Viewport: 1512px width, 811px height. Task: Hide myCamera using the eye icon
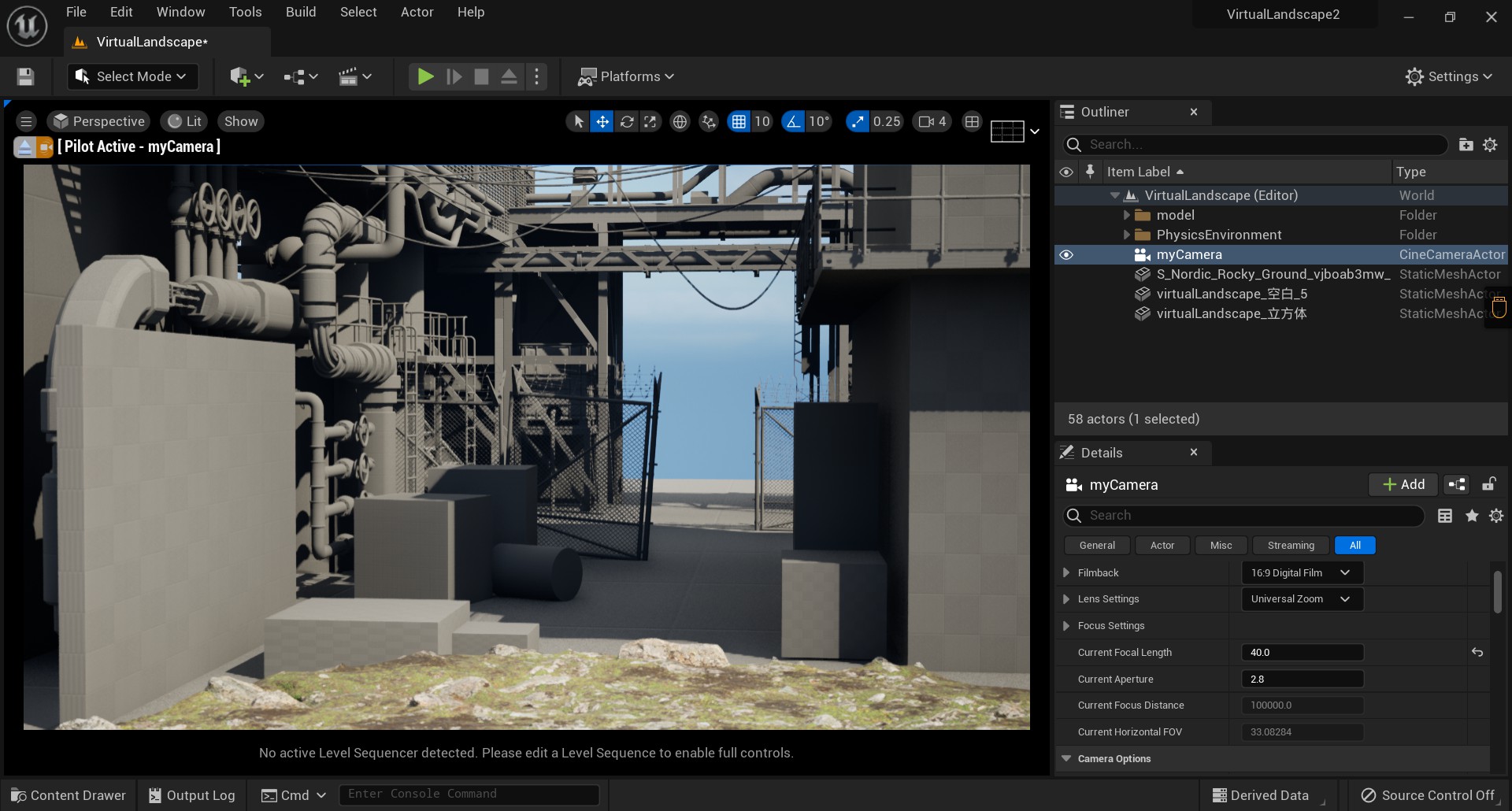coord(1066,255)
